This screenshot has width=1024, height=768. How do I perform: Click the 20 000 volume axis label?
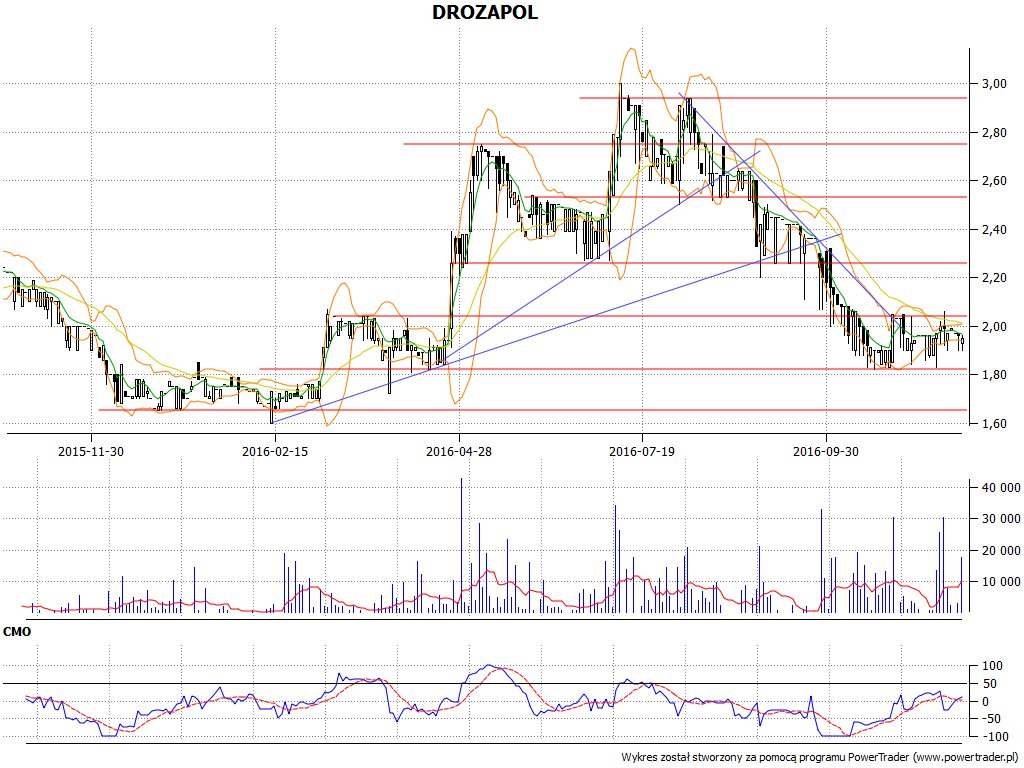(x=1000, y=551)
